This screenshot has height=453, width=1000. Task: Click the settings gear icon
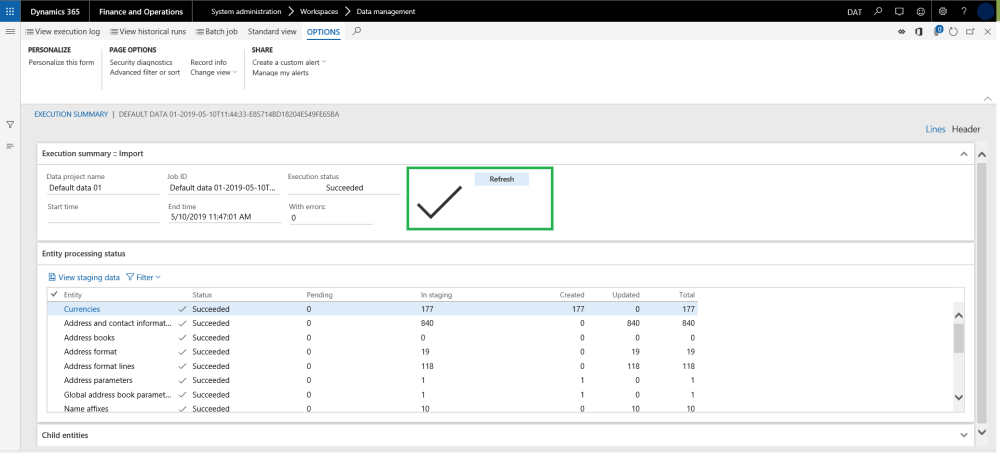[x=943, y=11]
